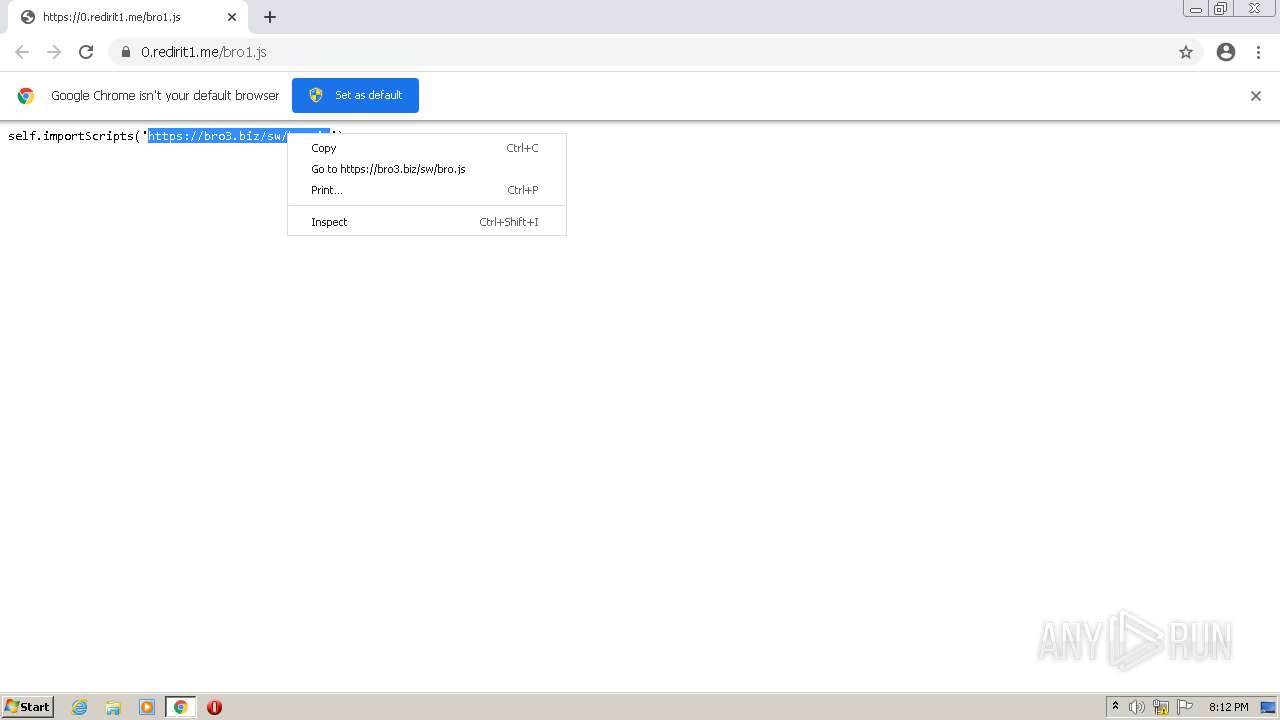
Task: Choose Print... from the context menu
Action: (427, 190)
